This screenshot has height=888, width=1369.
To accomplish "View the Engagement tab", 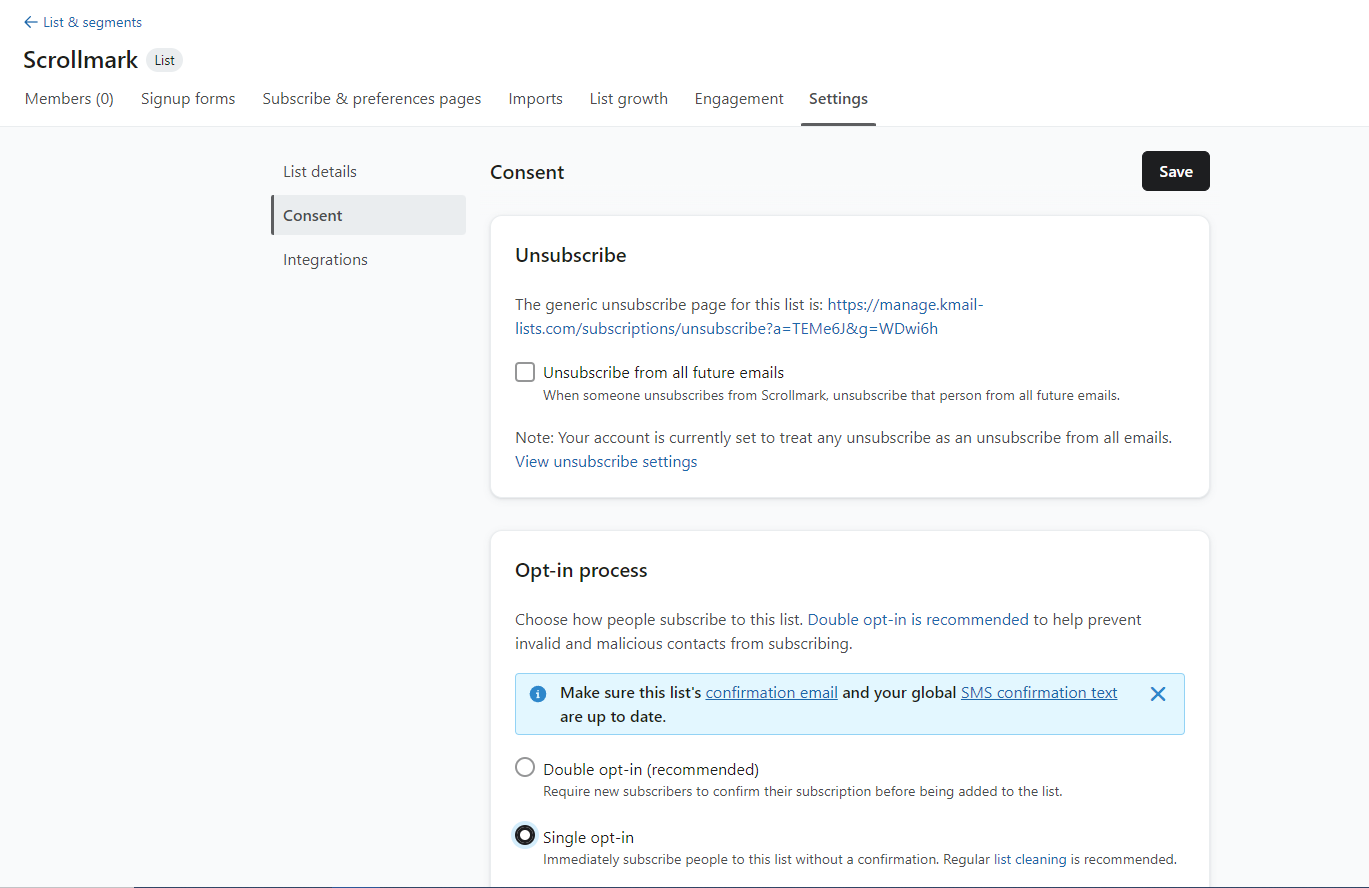I will pos(739,99).
